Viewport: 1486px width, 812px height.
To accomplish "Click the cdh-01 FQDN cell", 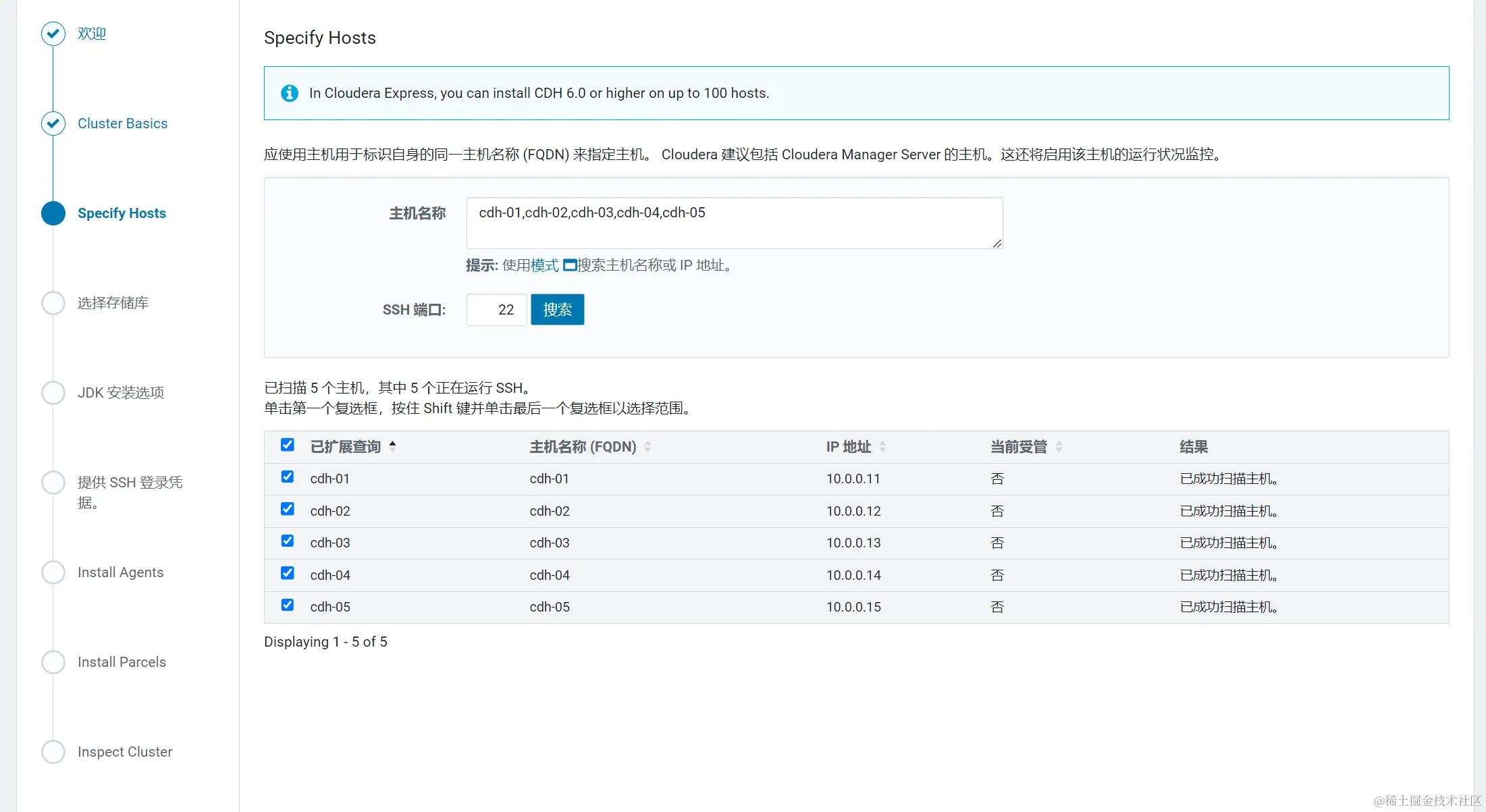I will click(x=549, y=479).
